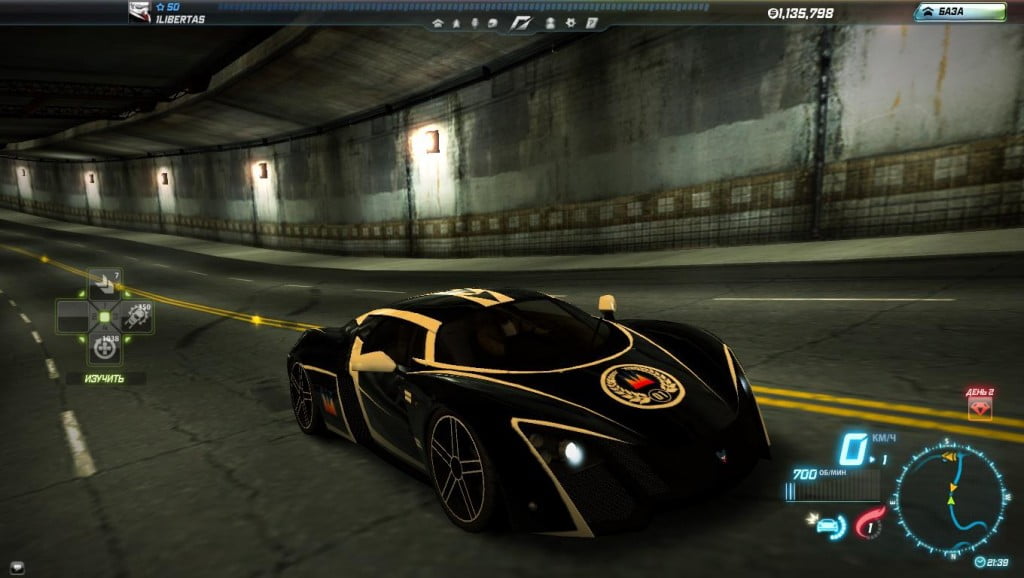Click the player name 1LIBERTAS
This screenshot has height=578, width=1024.
180,20
